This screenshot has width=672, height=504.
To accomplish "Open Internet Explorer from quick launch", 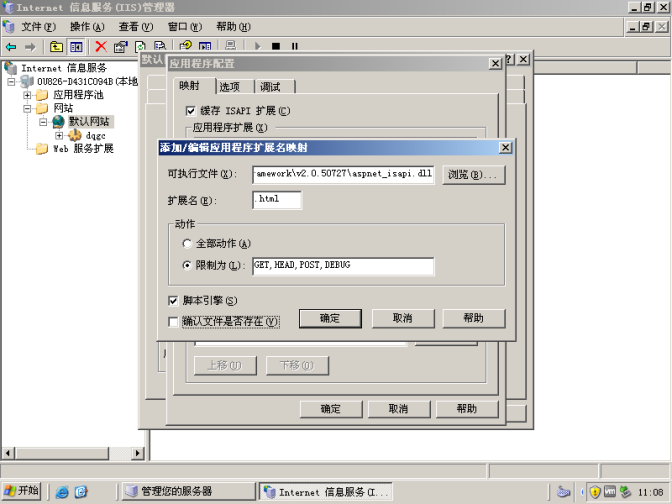I will [63, 492].
